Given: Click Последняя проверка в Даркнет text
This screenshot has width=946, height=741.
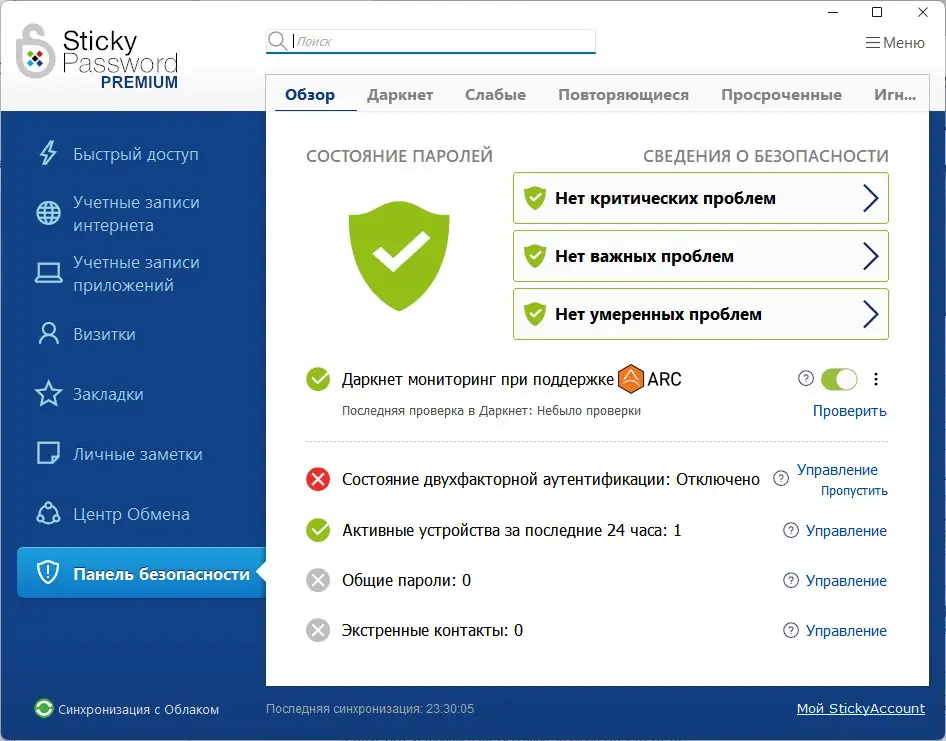Looking at the screenshot, I should click(x=491, y=410).
